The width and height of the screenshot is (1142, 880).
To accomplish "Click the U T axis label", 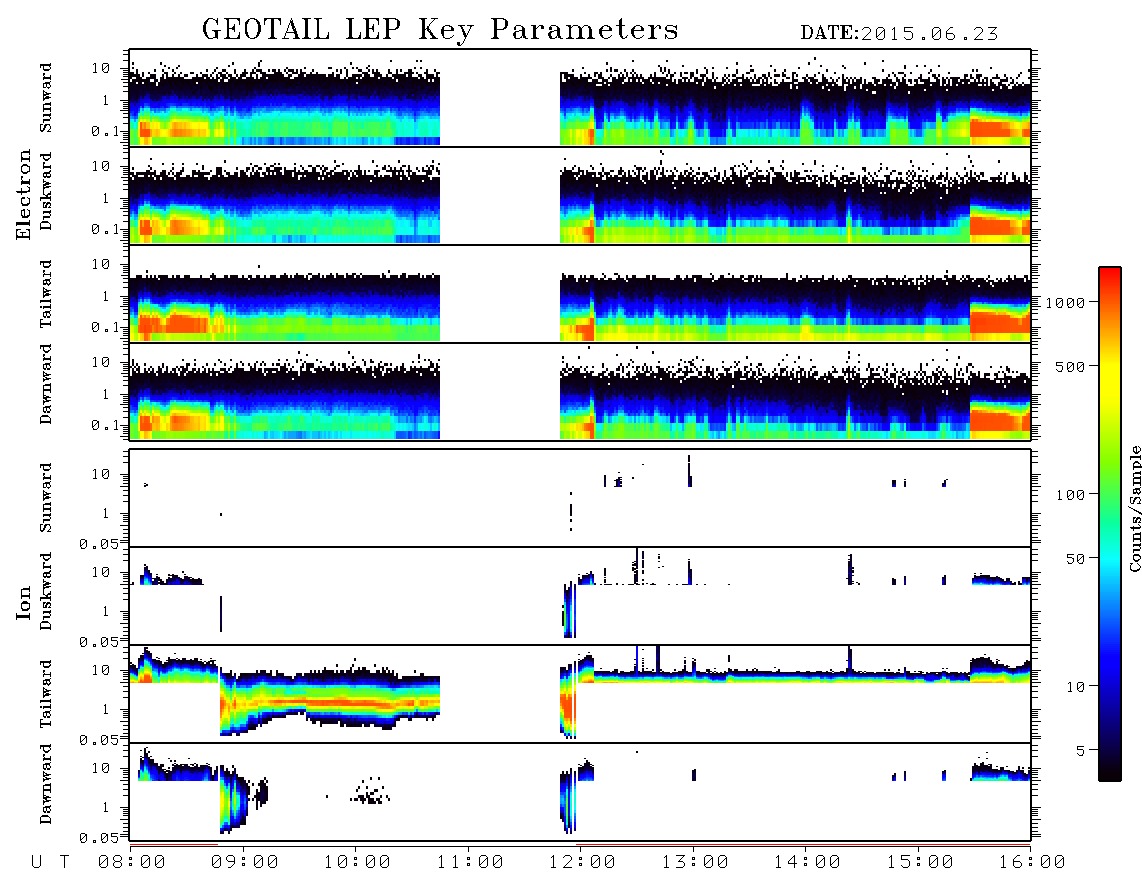I will point(50,862).
